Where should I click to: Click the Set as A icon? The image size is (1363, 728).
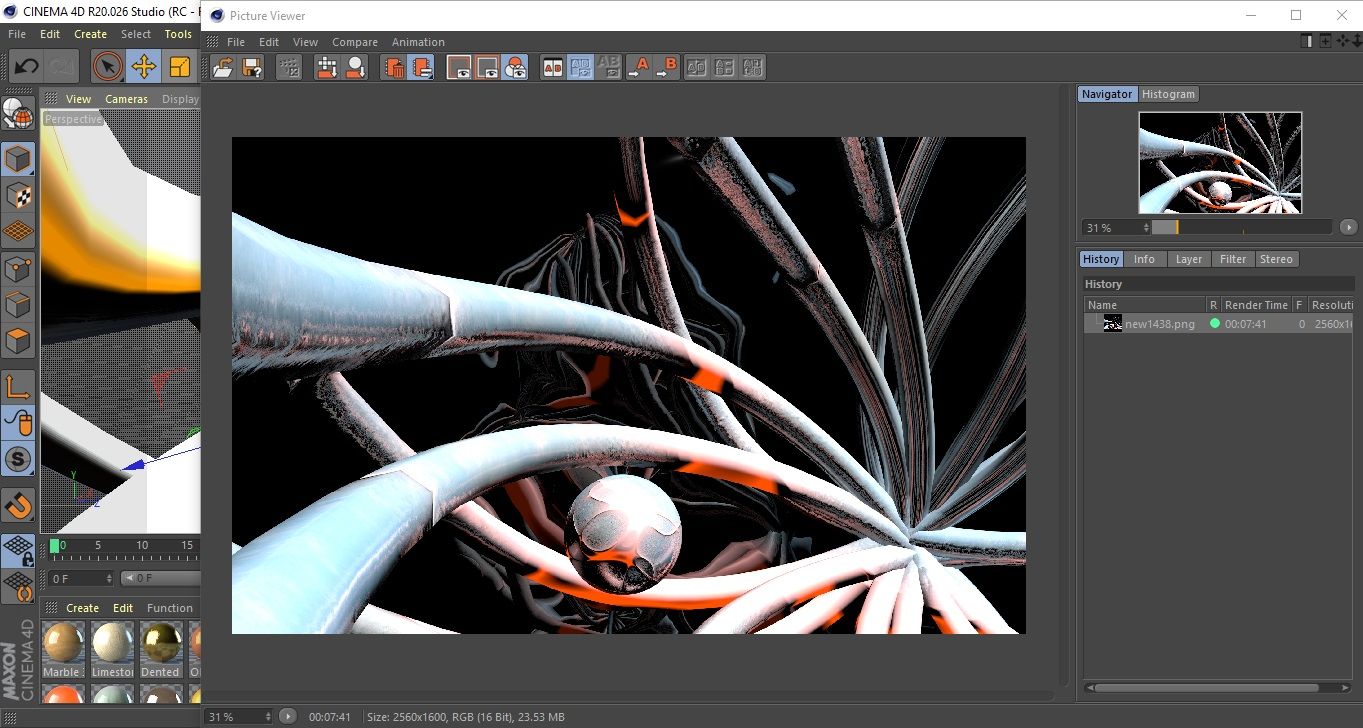tap(638, 68)
